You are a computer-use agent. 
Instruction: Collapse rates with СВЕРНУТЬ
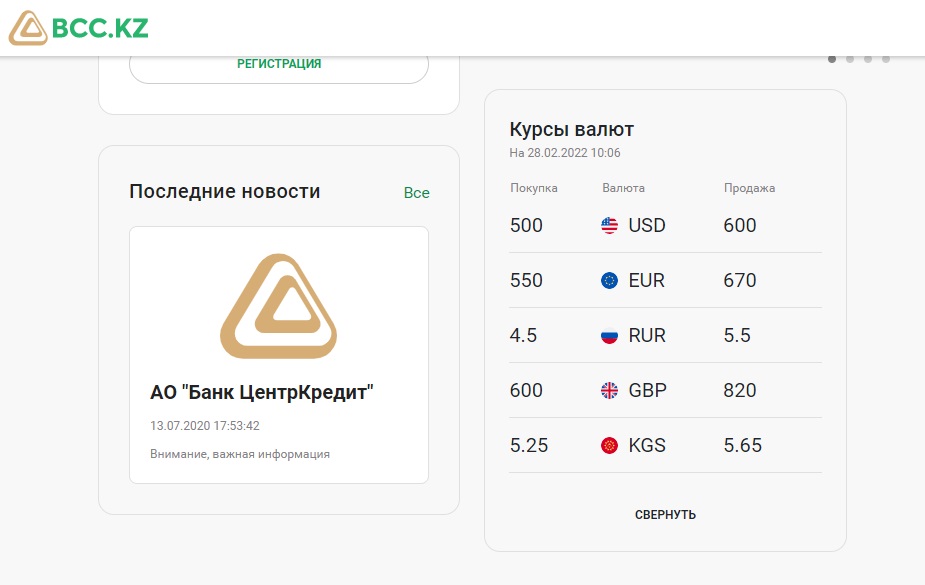pyautogui.click(x=665, y=515)
